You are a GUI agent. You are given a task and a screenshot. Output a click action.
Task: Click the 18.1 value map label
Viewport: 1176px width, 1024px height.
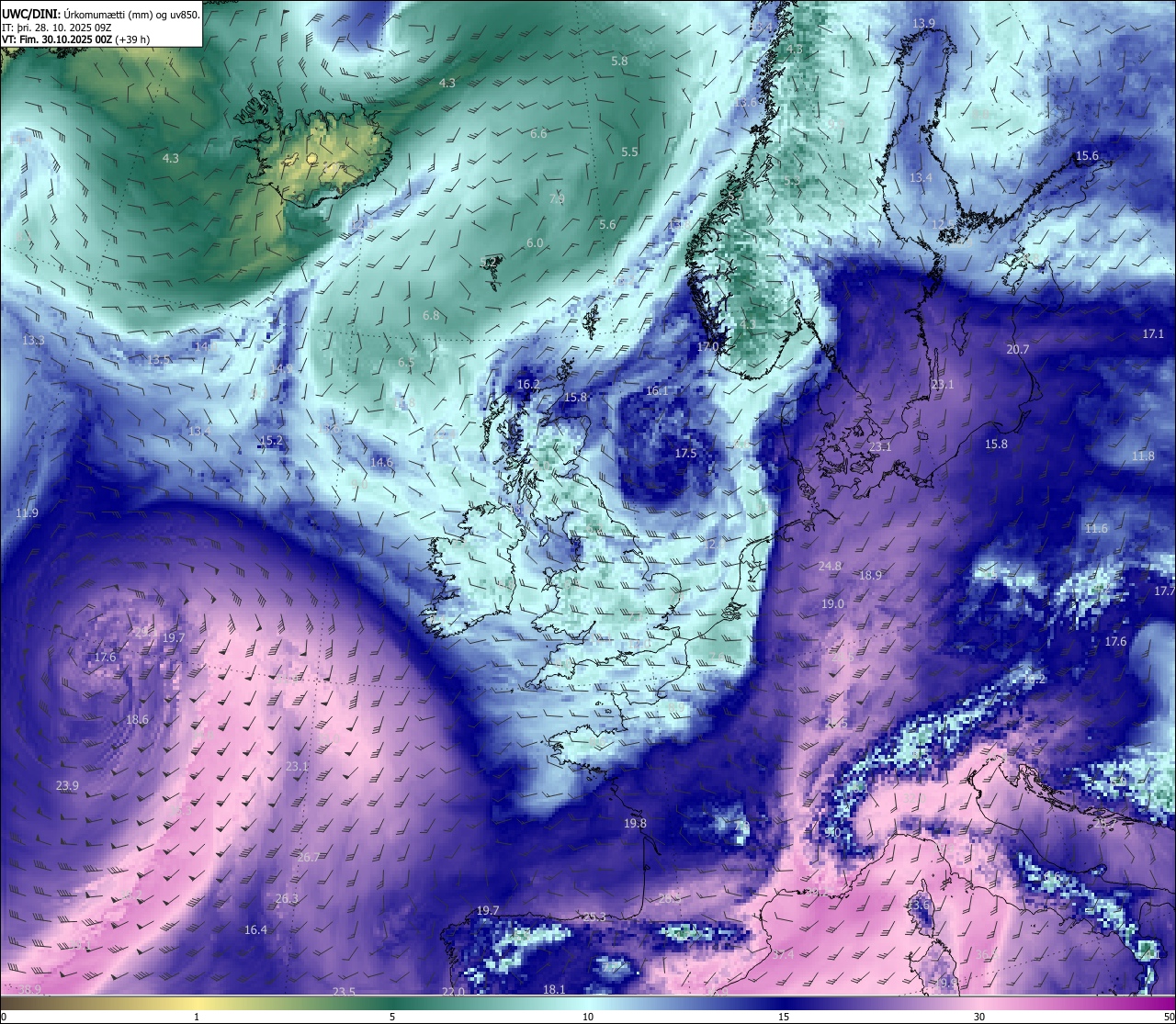coord(554,990)
